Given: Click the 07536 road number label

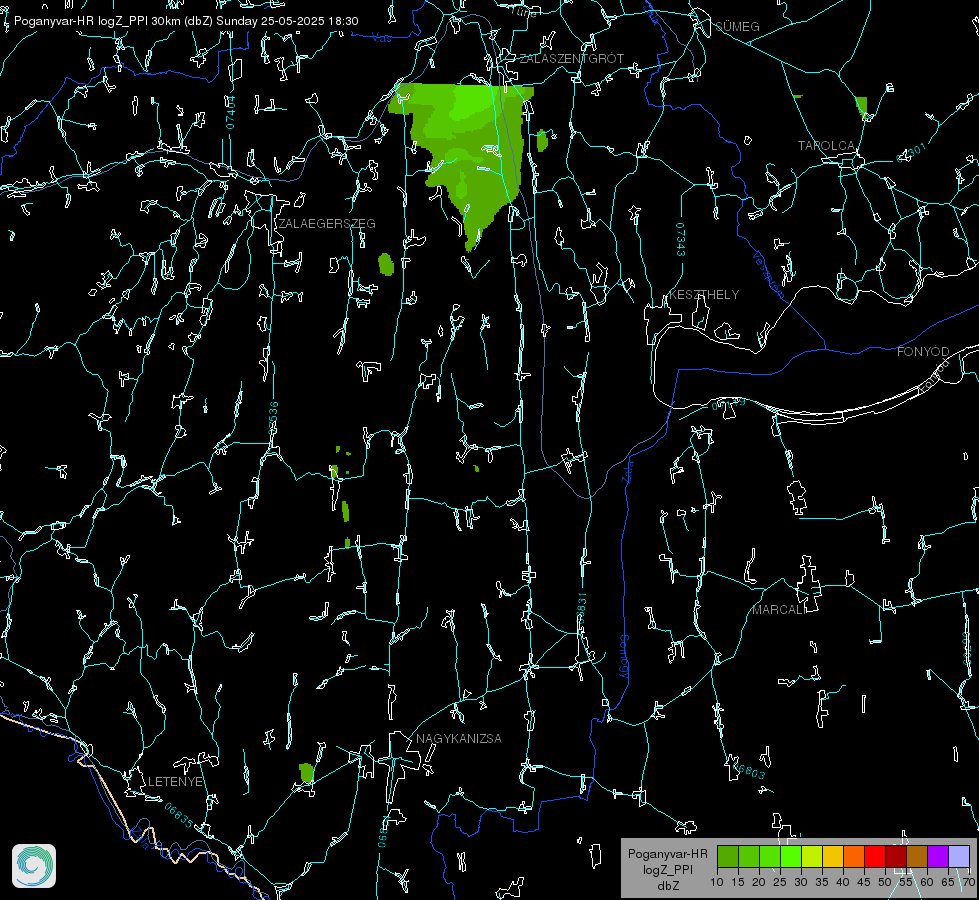Looking at the screenshot, I should pyautogui.click(x=273, y=418).
